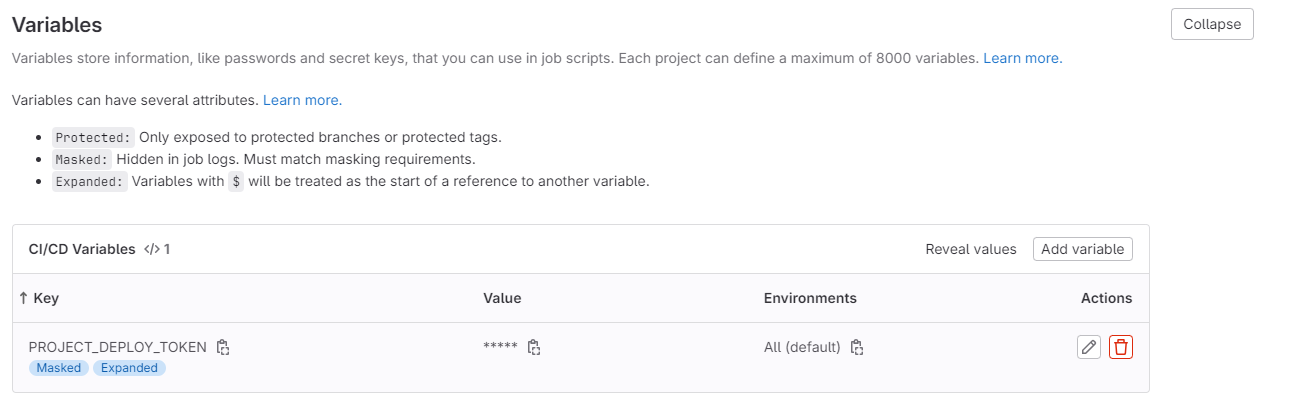This screenshot has width=1302, height=402.
Task: Copy the All (default) environment
Action: [x=857, y=348]
